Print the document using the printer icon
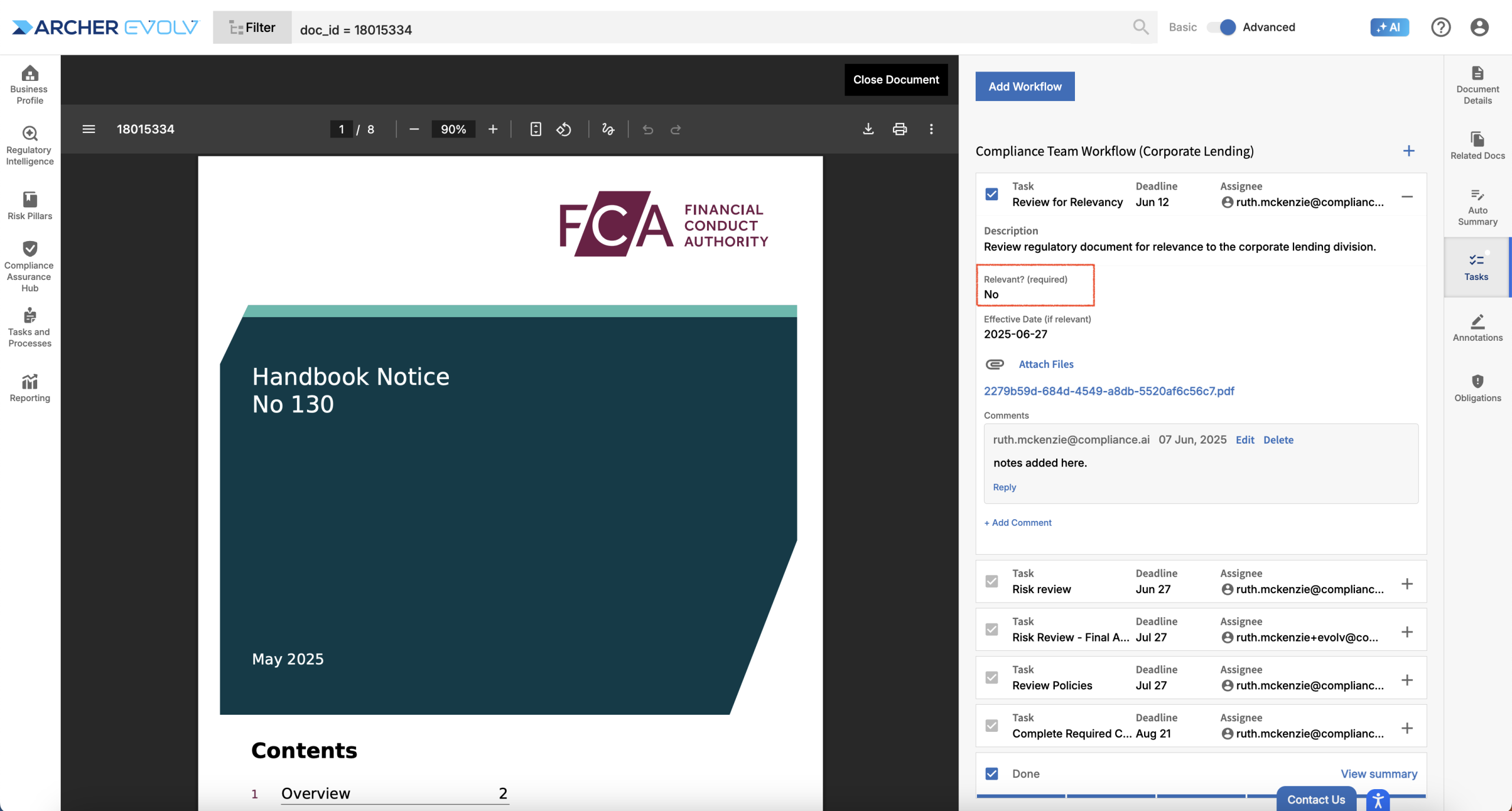Screen dimensions: 1512x811 coord(899,129)
